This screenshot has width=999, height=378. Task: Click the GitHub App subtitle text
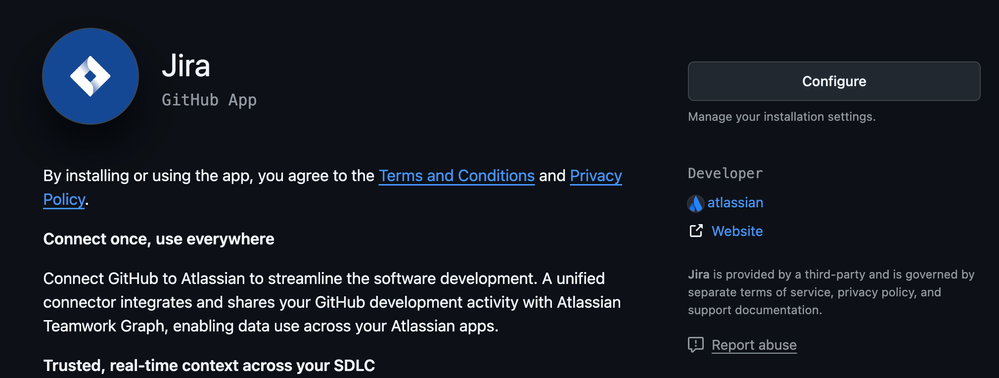tap(209, 100)
